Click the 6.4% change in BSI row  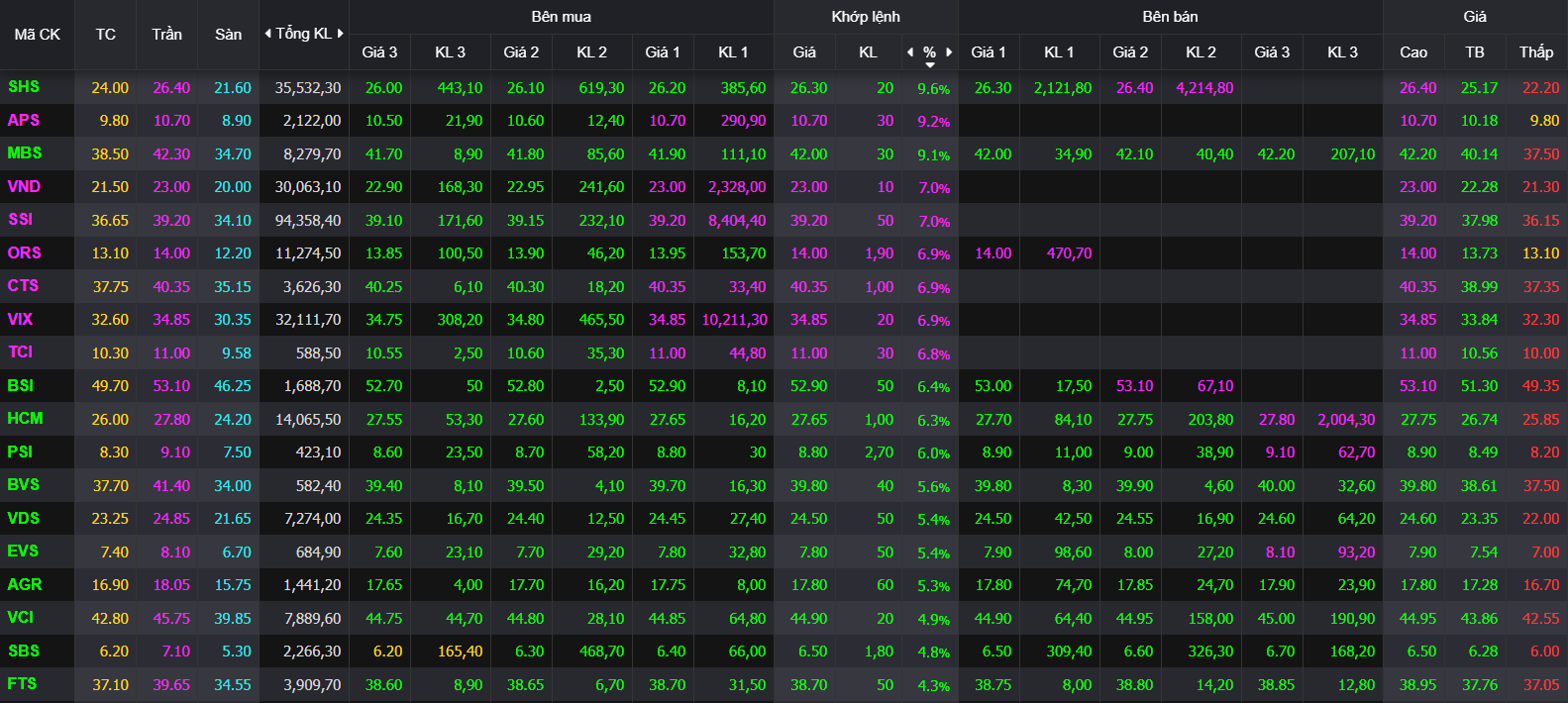934,387
